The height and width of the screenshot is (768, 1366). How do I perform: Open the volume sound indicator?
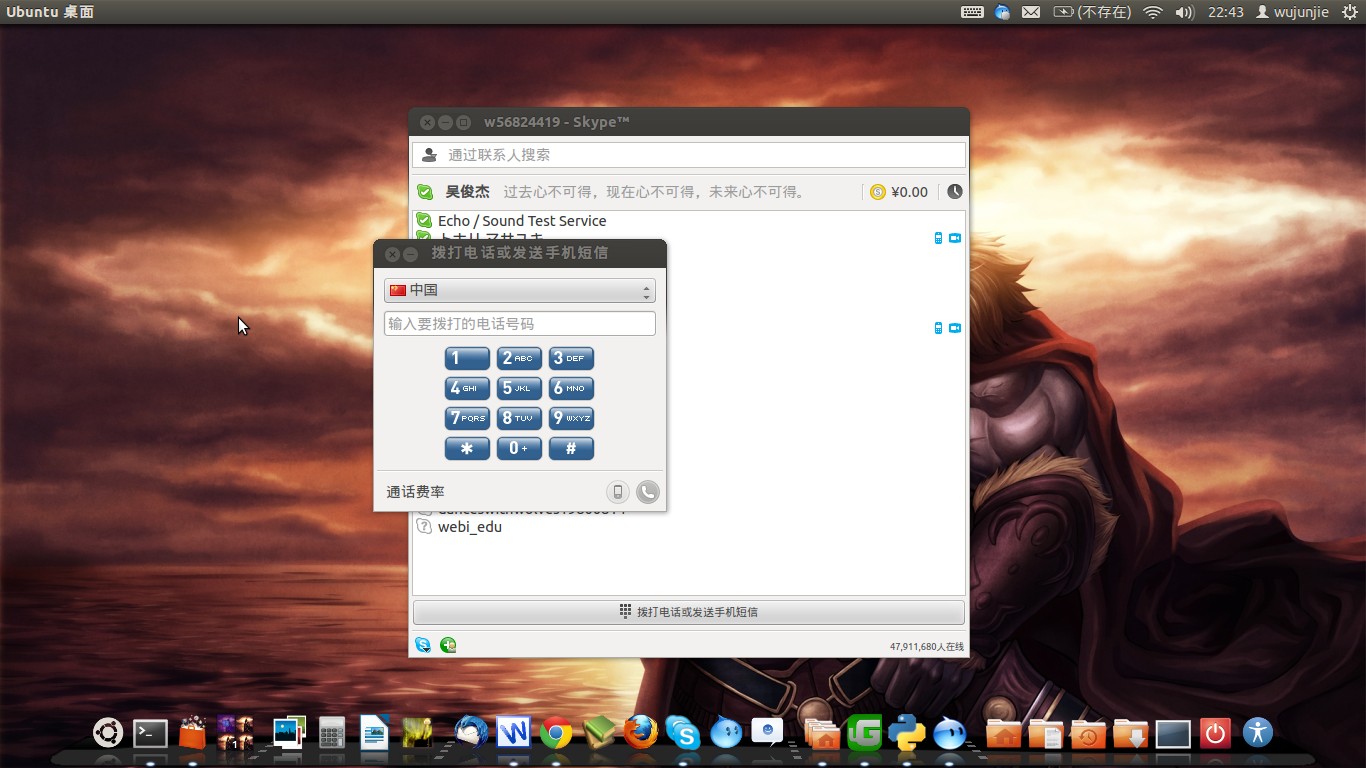(1185, 12)
